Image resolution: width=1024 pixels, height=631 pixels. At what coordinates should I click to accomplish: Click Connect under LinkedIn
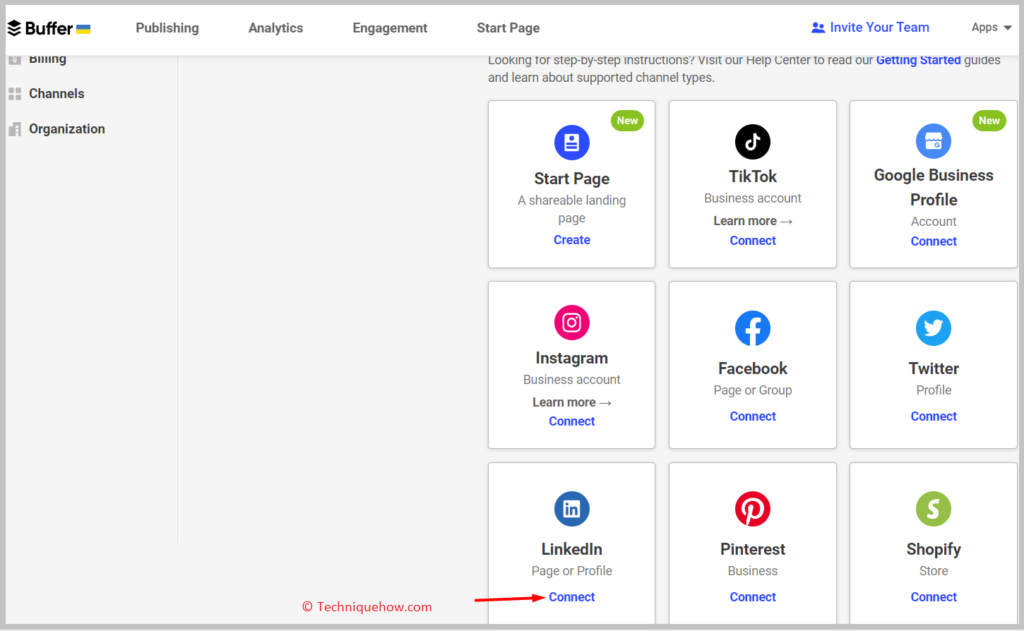pyautogui.click(x=571, y=597)
